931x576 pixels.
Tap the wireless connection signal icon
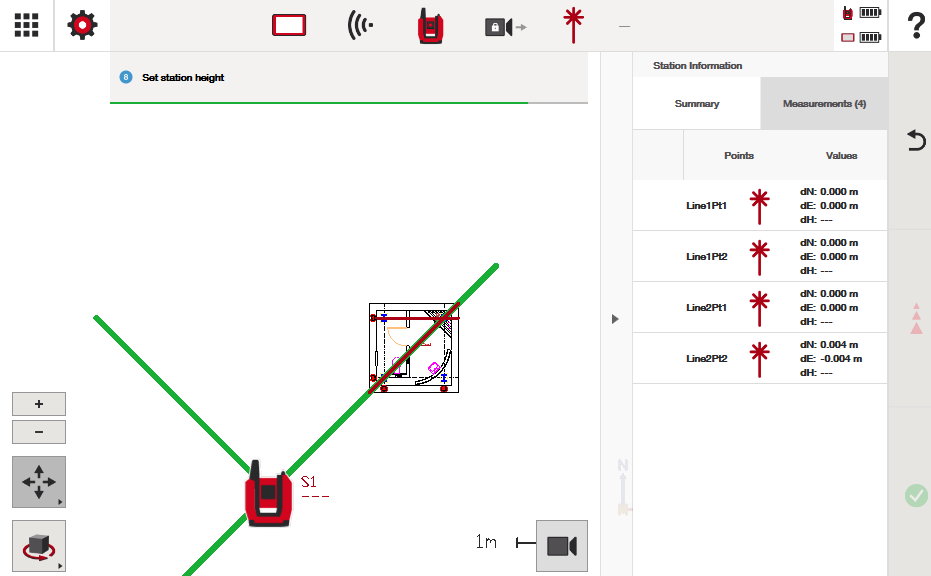click(x=360, y=26)
